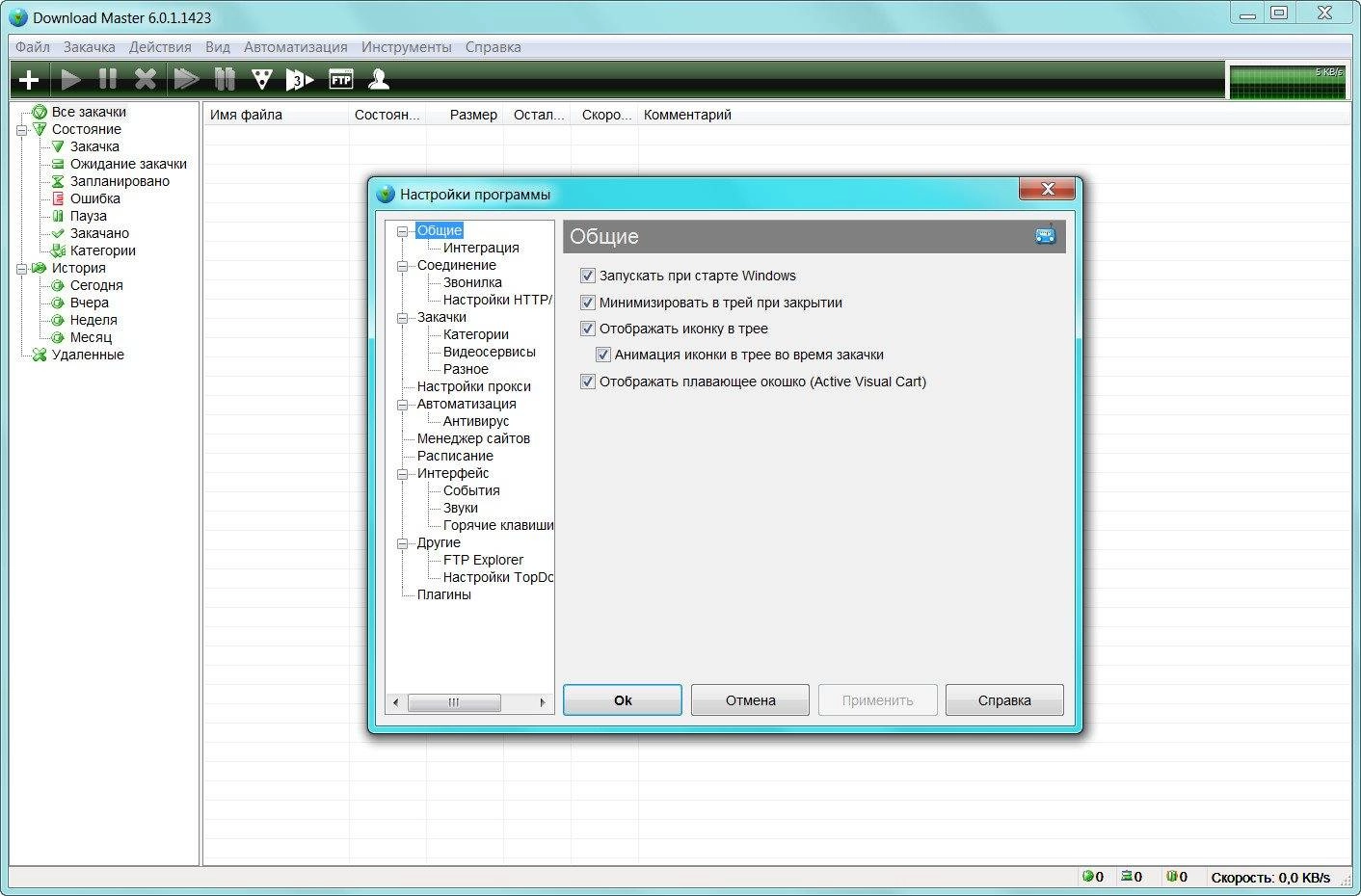Image resolution: width=1361 pixels, height=896 pixels.
Task: Pause all downloads toolbar icon
Action: tap(225, 80)
